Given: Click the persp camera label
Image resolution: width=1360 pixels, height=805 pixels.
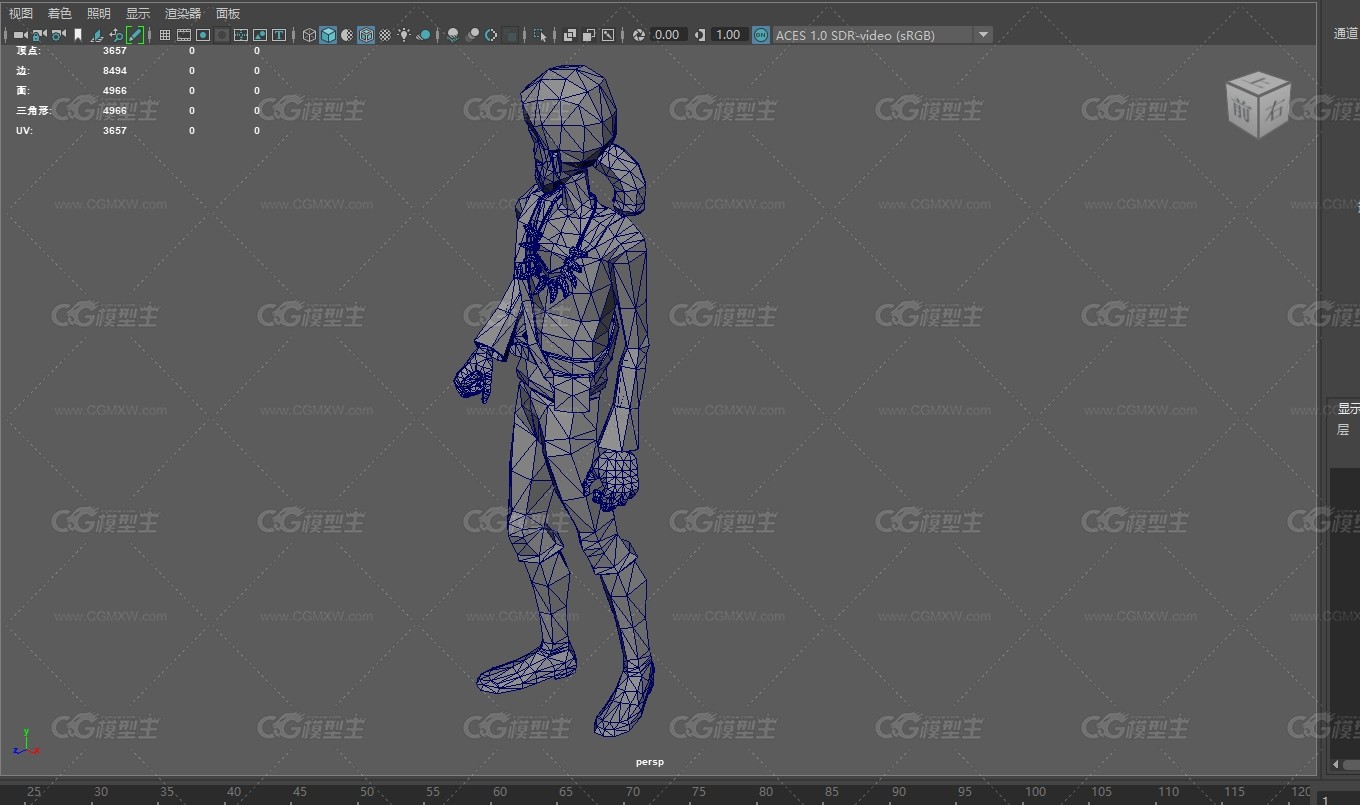Looking at the screenshot, I should [649, 762].
